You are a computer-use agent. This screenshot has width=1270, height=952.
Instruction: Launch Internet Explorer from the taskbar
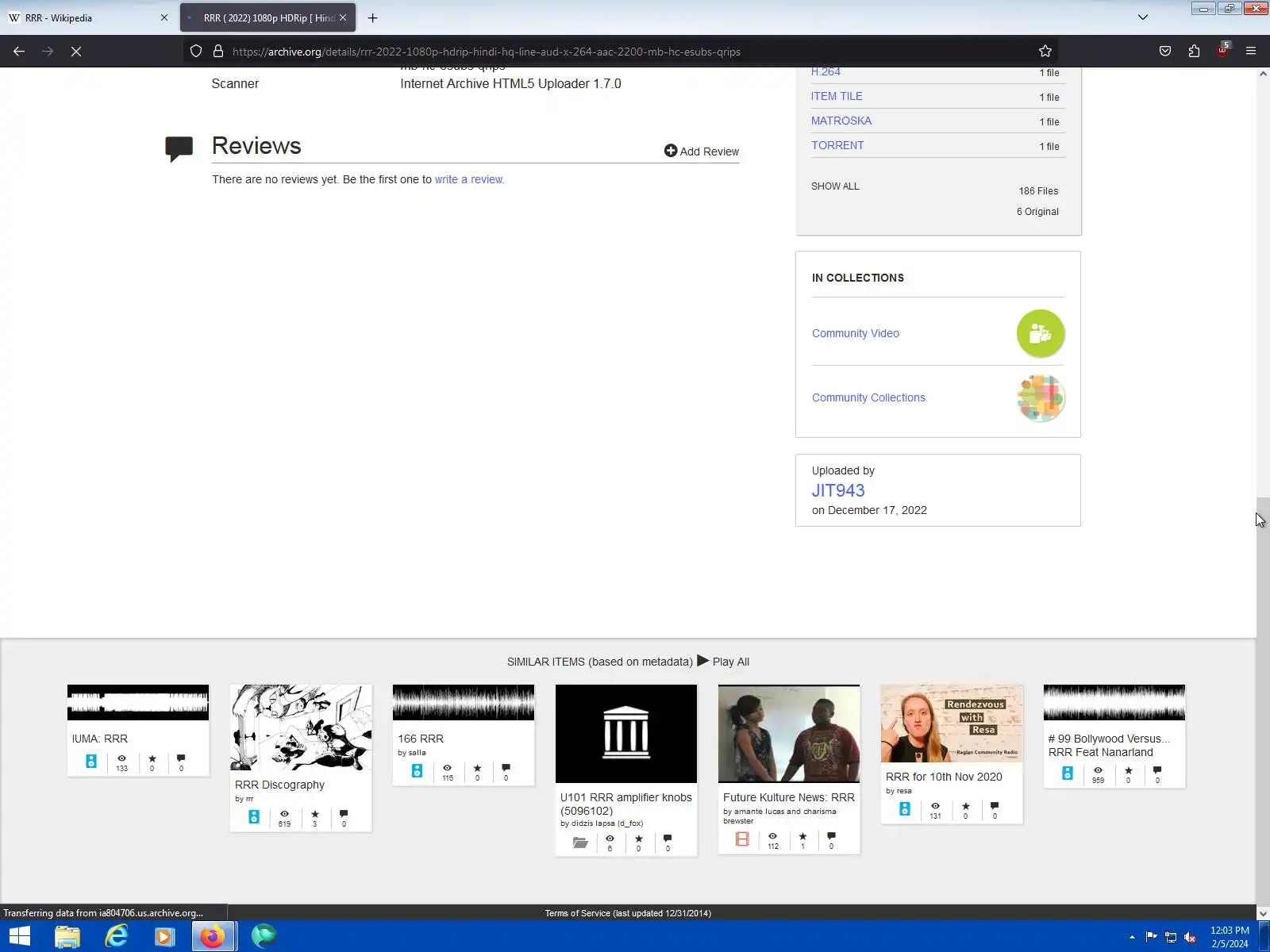click(116, 936)
